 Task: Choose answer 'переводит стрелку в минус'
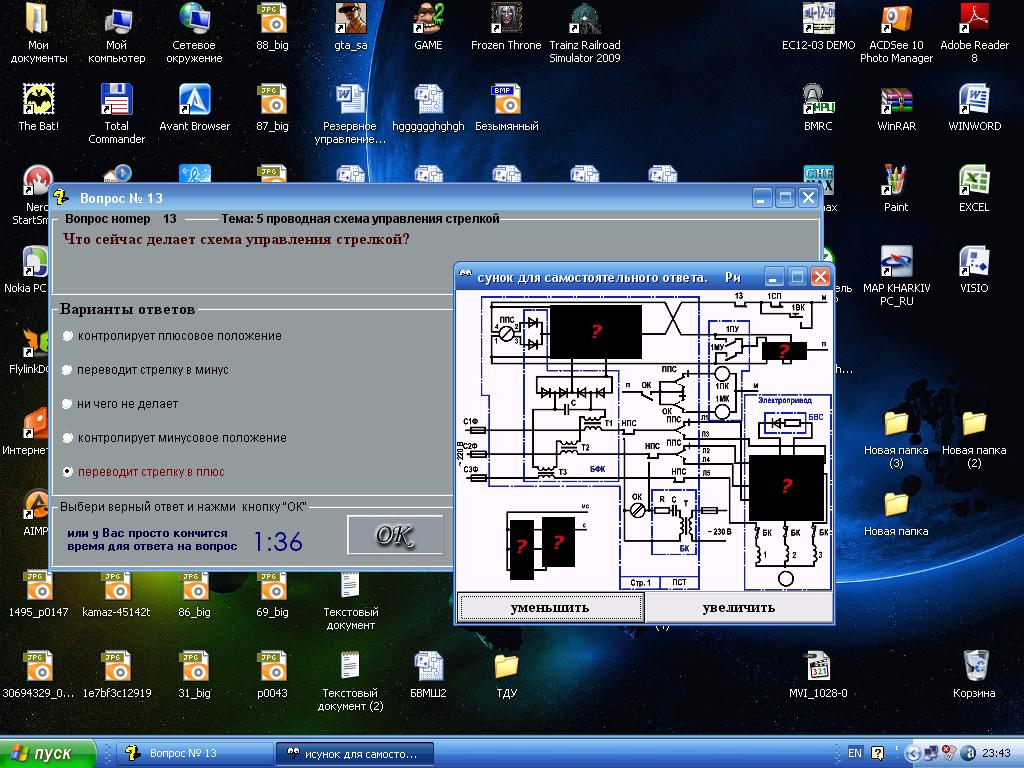pos(68,370)
